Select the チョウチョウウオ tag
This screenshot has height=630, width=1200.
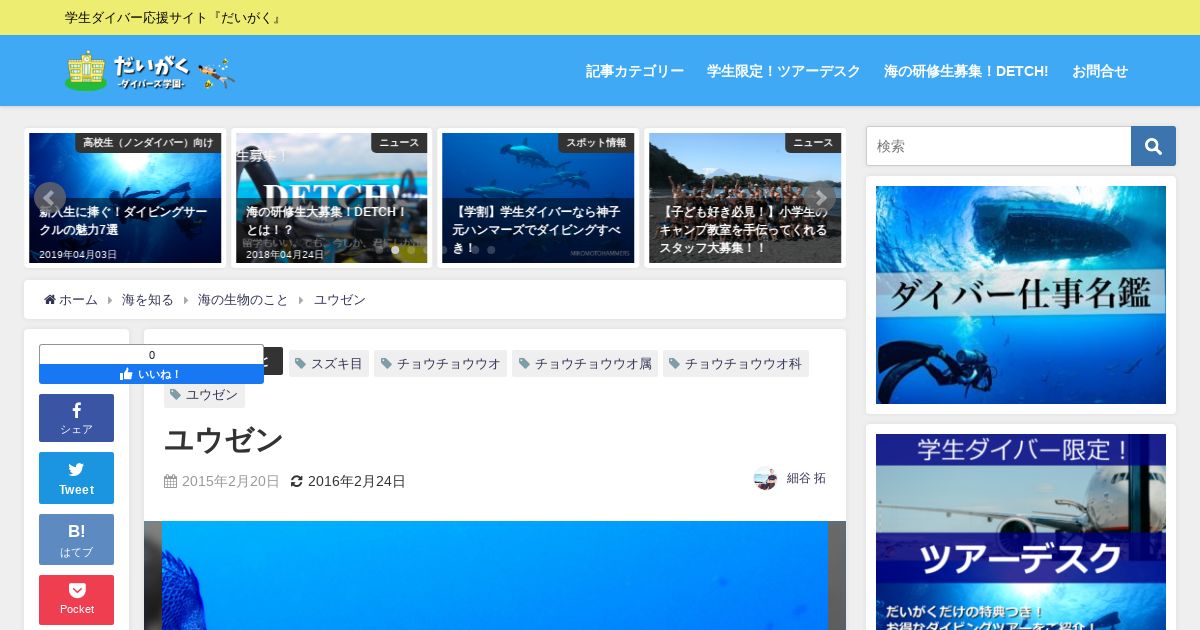point(440,363)
